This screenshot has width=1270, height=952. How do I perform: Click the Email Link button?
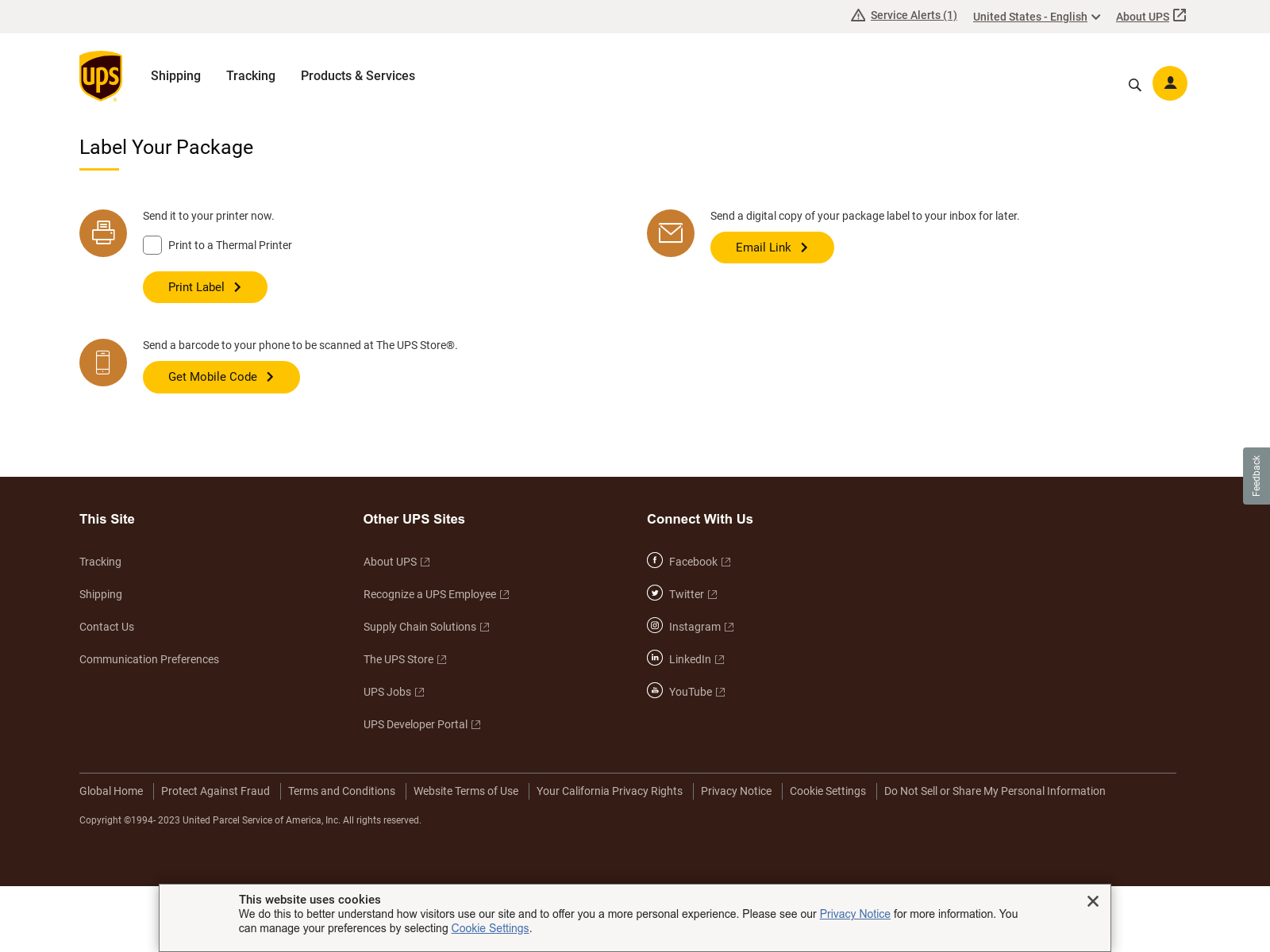point(772,248)
